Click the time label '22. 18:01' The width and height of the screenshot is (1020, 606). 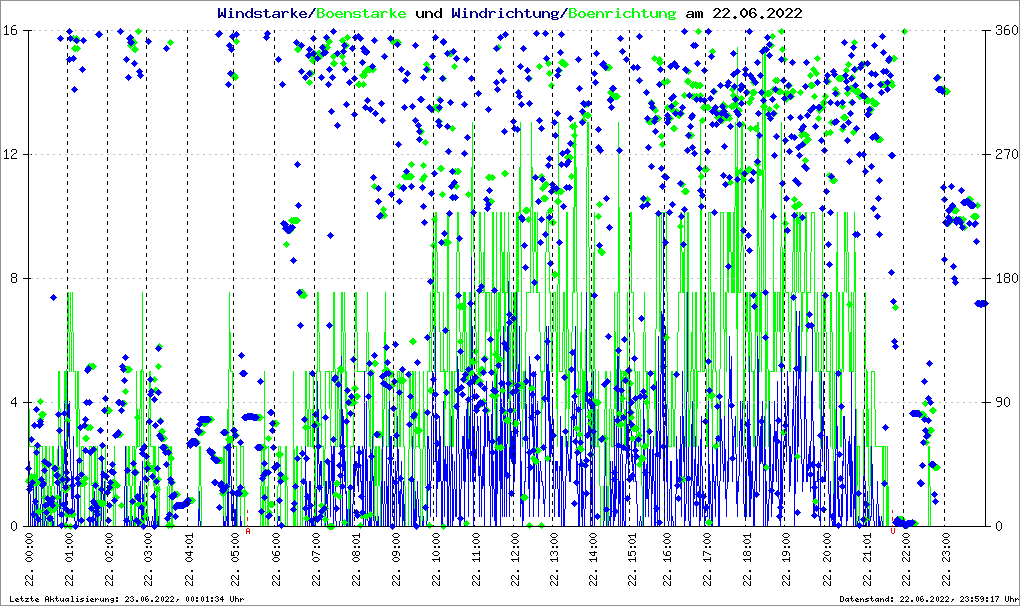pyautogui.click(x=746, y=560)
